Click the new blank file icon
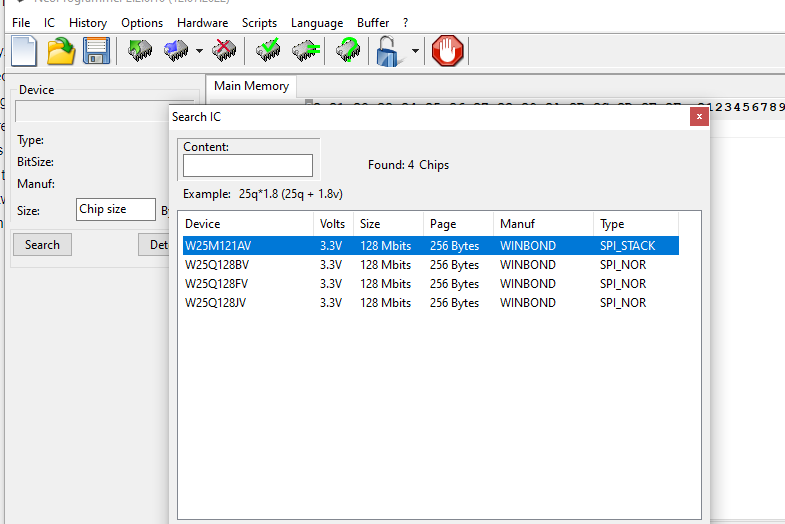 coord(26,50)
